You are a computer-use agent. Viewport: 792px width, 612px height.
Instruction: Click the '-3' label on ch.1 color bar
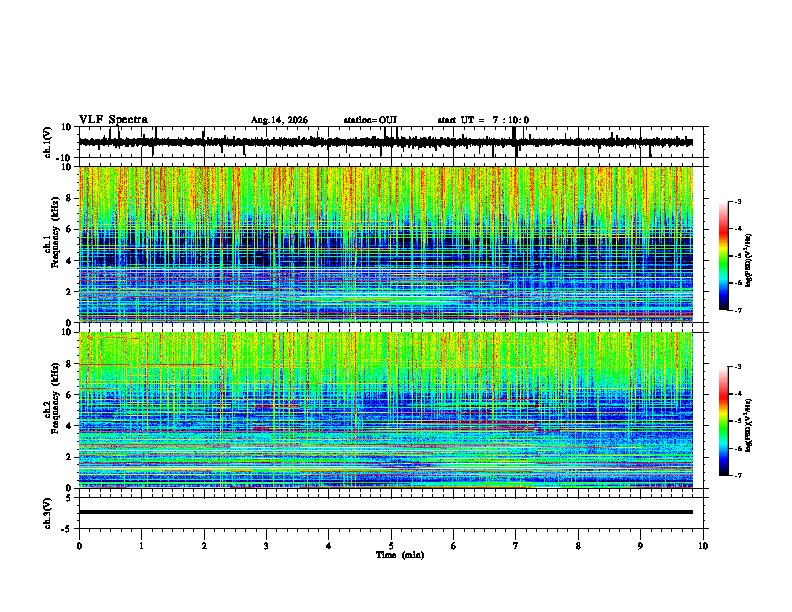[737, 201]
